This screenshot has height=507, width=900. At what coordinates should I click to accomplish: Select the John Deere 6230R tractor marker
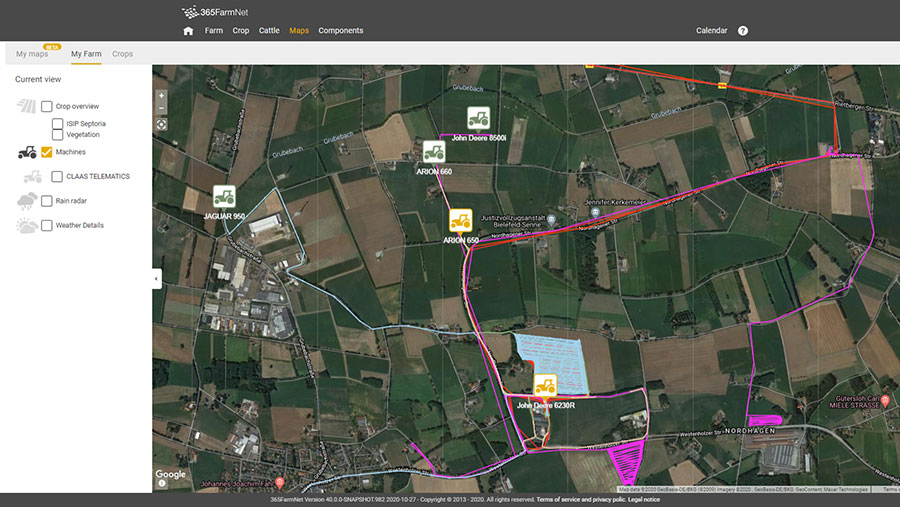point(545,386)
